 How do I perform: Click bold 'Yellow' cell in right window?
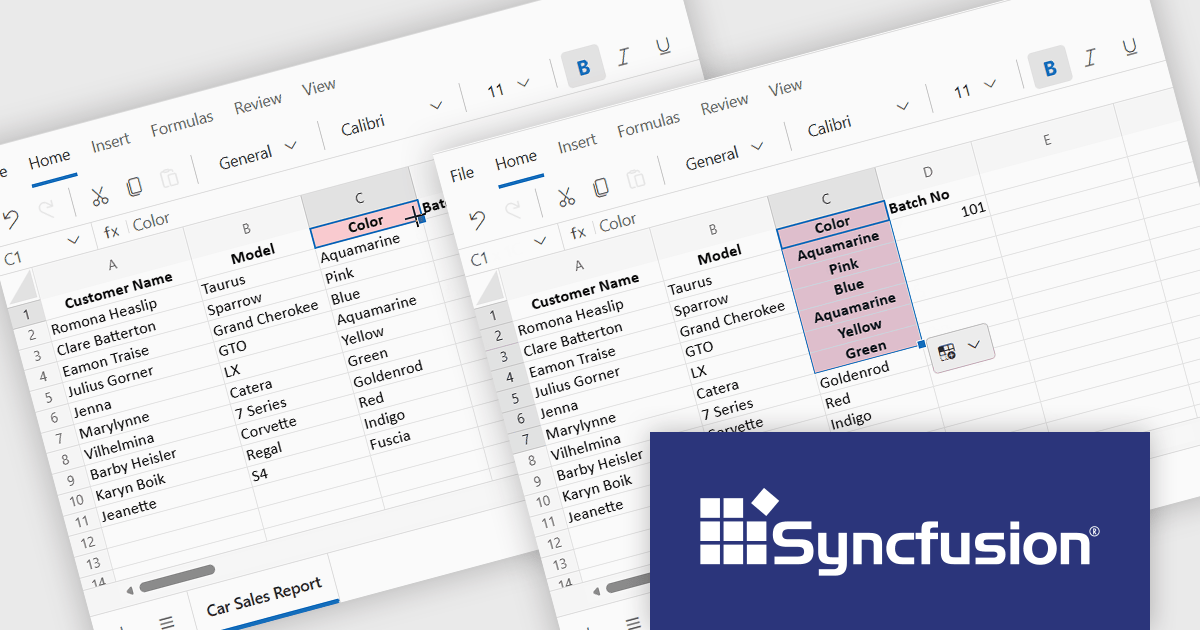[x=860, y=327]
